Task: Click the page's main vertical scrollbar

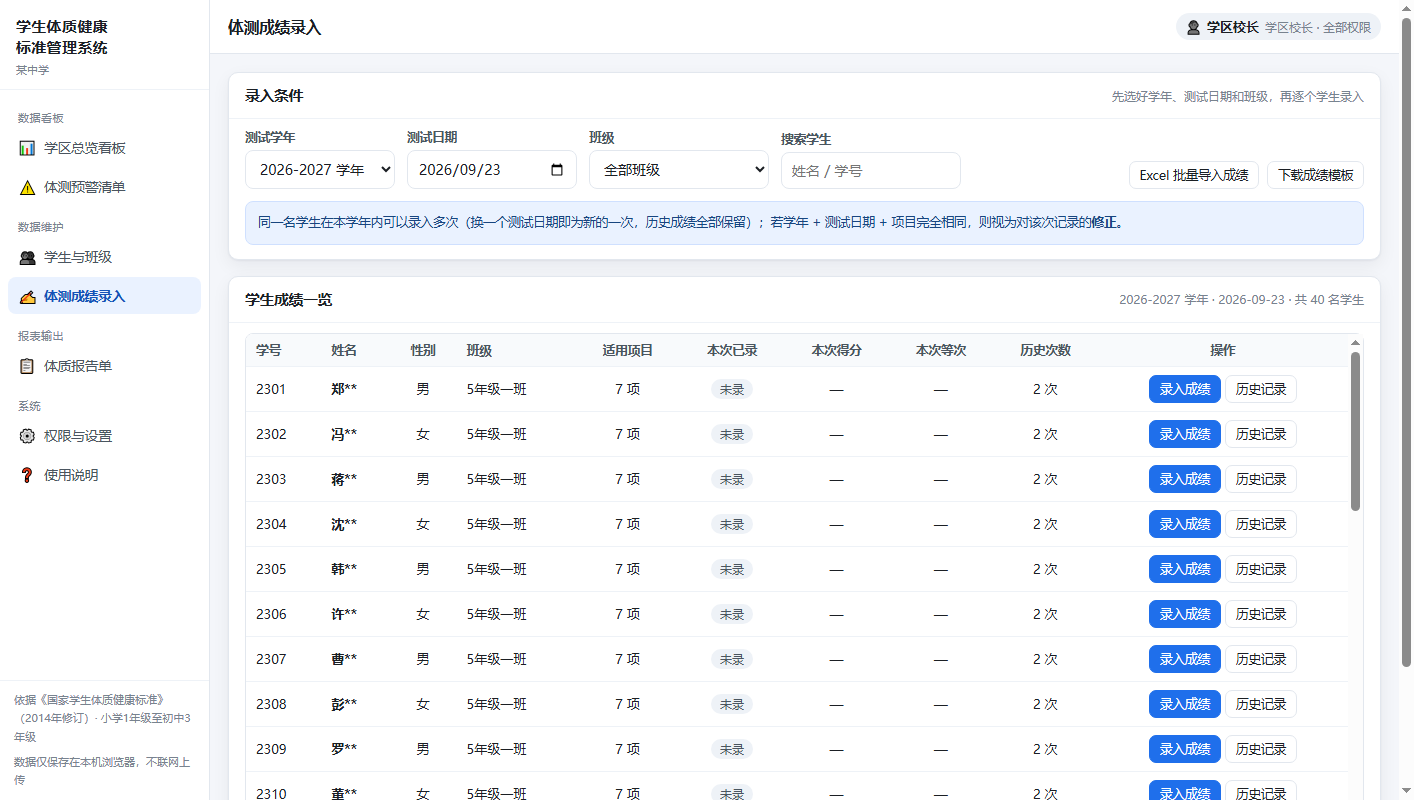Action: (x=1406, y=343)
